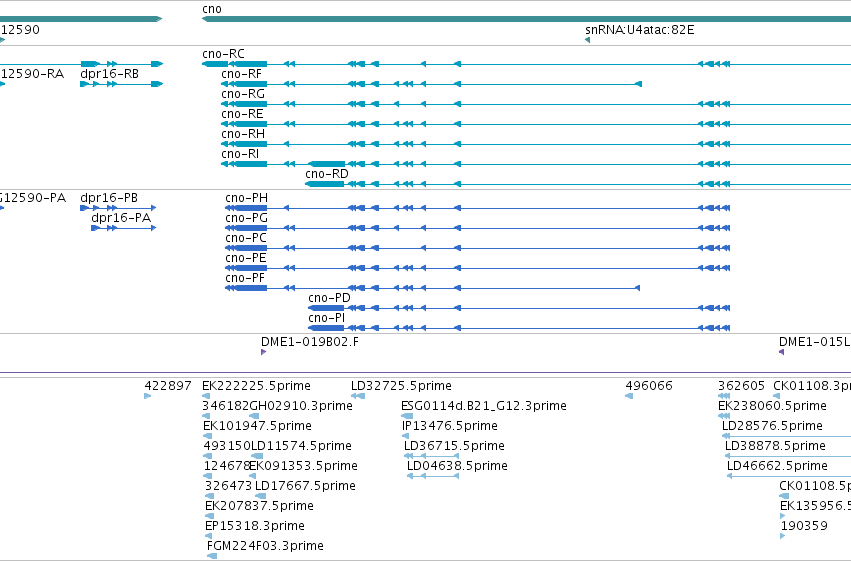Image resolution: width=851 pixels, height=561 pixels.
Task: Select LD32725.5prime EST label
Action: coord(401,386)
